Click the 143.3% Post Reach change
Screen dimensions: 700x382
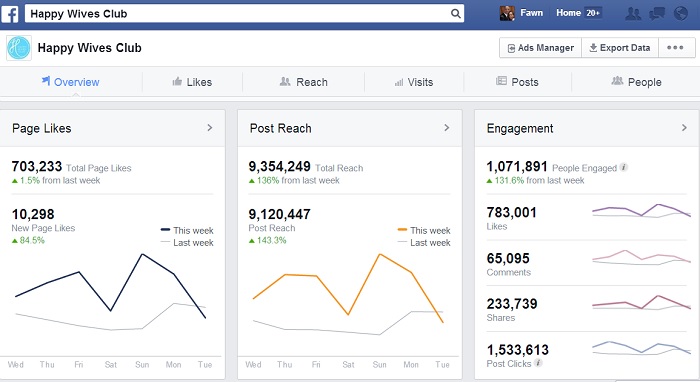coord(267,241)
